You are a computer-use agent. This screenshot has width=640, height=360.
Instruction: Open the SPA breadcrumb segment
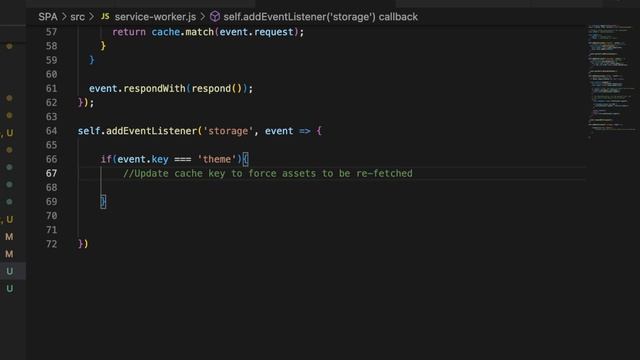[x=48, y=17]
